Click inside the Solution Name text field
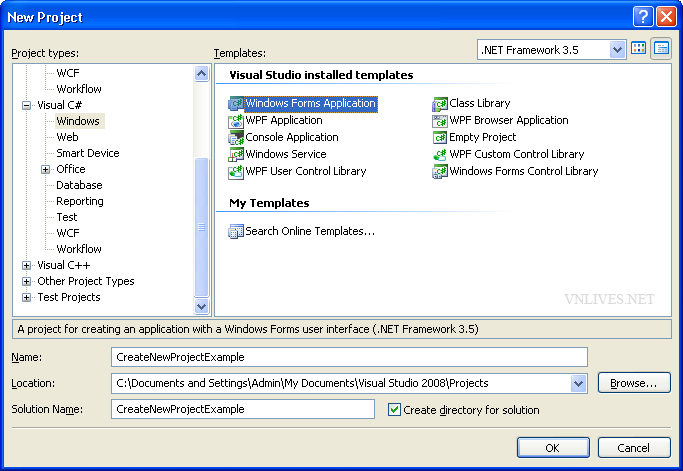This screenshot has height=471, width=683. (243, 409)
